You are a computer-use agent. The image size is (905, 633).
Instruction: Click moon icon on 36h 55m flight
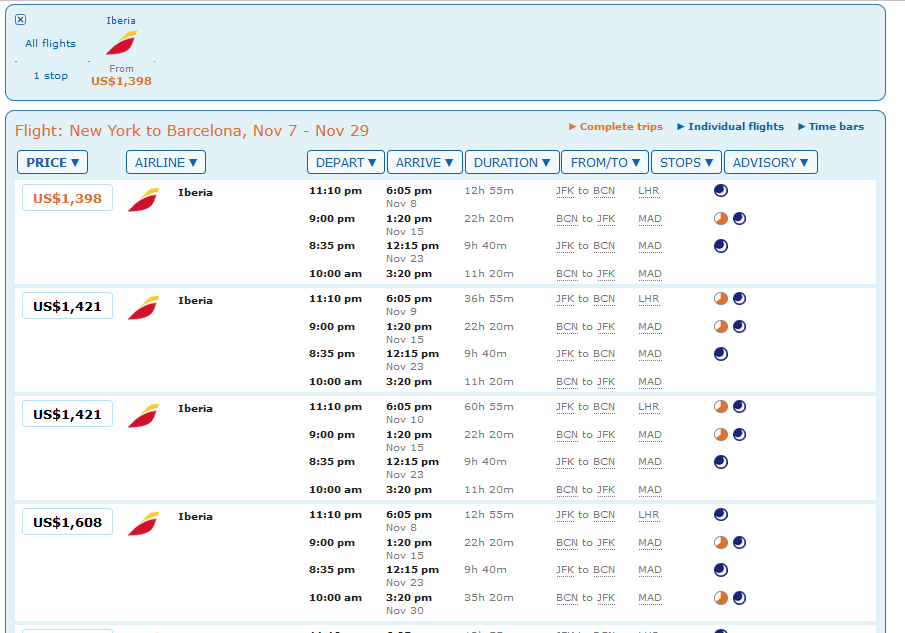pyautogui.click(x=739, y=298)
